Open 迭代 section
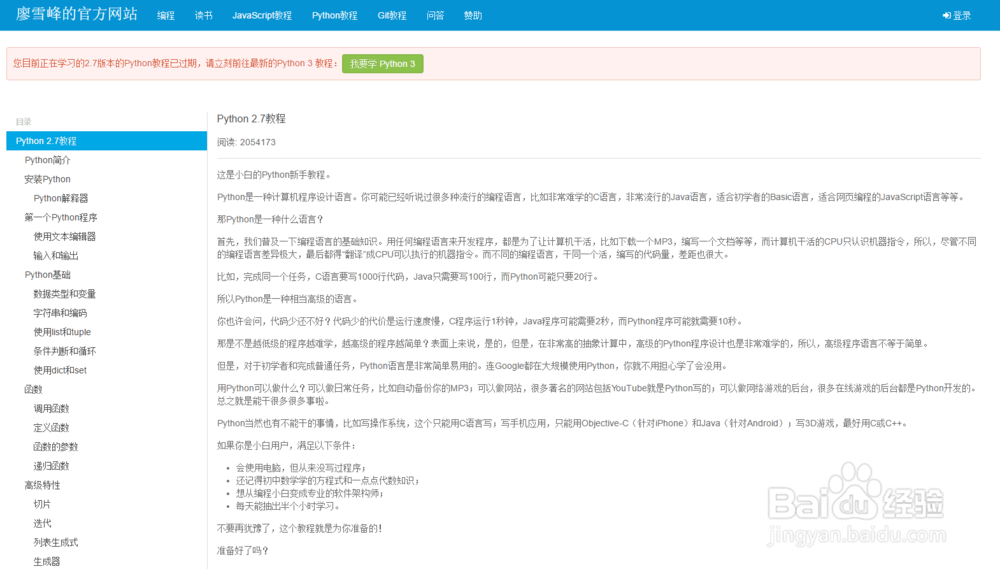This screenshot has height=569, width=1000. pos(42,523)
